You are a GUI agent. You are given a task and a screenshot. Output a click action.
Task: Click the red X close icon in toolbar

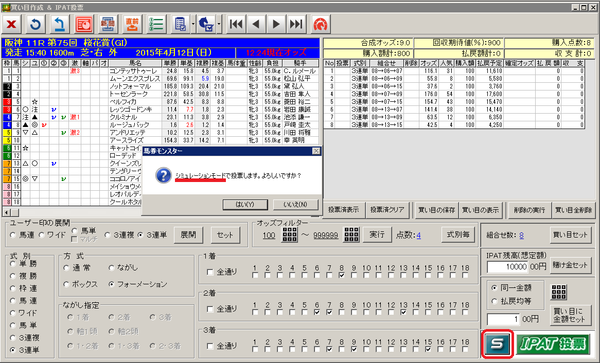pyautogui.click(x=11, y=24)
